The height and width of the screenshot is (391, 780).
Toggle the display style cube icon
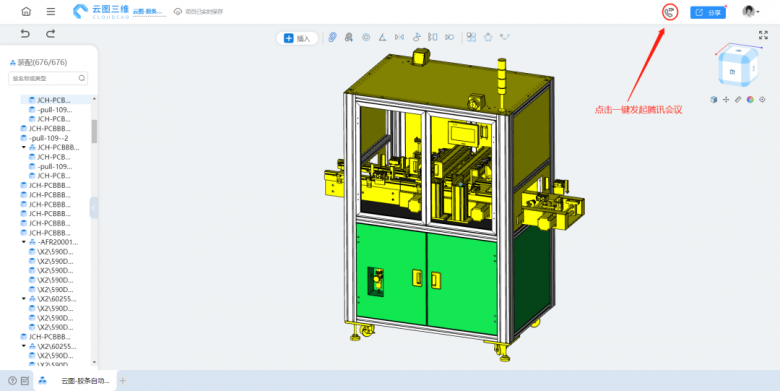coord(714,99)
